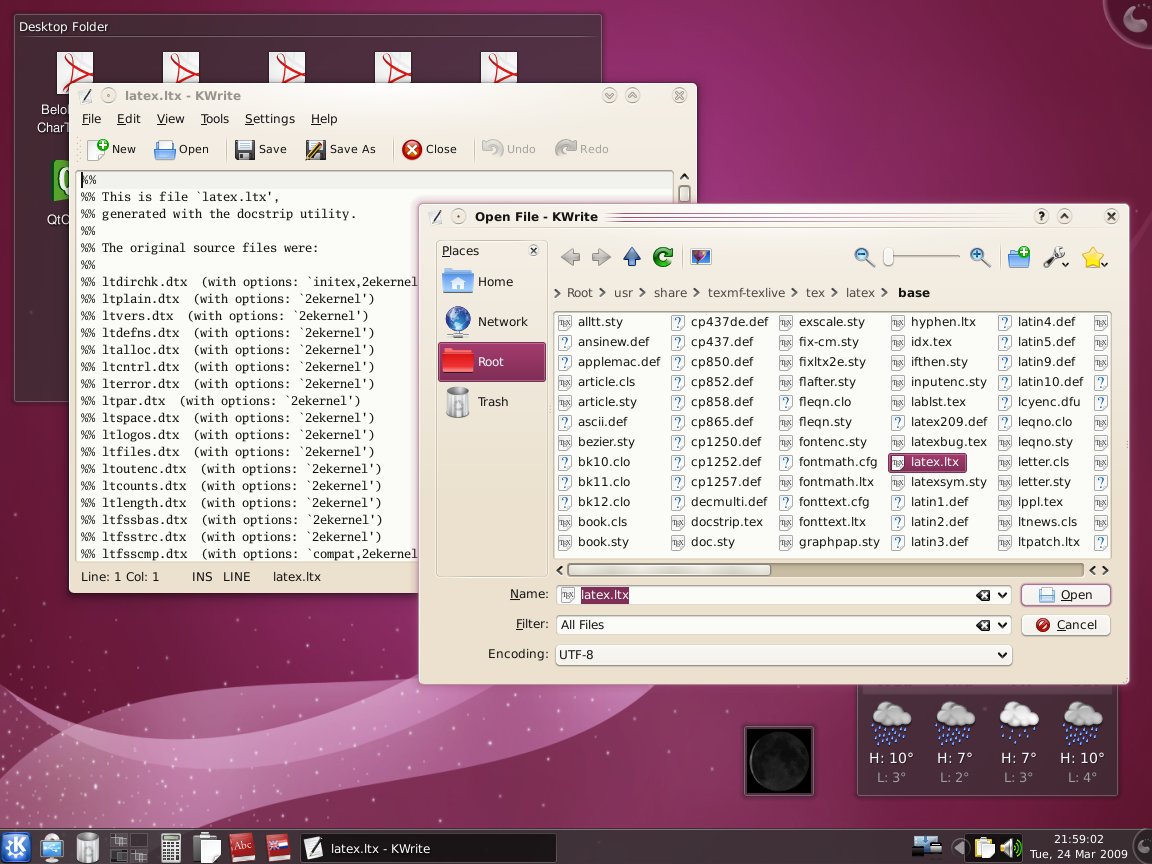Select the file inputenc.sty
Viewport: 1152px width, 864px height.
point(939,382)
